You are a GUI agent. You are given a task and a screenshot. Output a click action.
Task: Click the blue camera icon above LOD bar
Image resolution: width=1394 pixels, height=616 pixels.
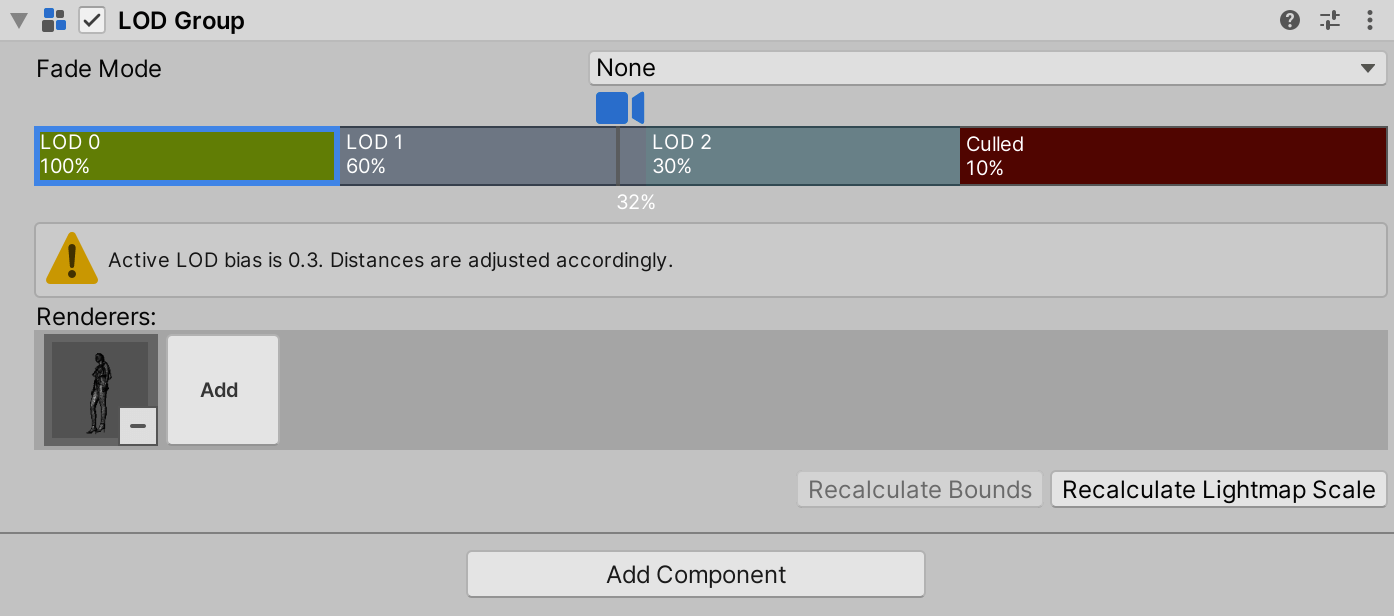620,108
